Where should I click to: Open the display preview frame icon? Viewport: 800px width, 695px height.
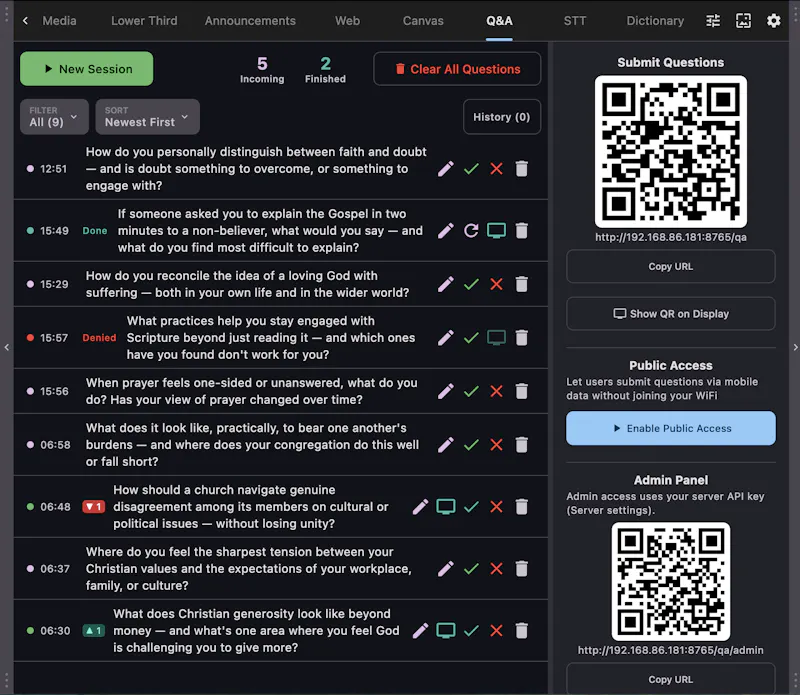tap(743, 21)
